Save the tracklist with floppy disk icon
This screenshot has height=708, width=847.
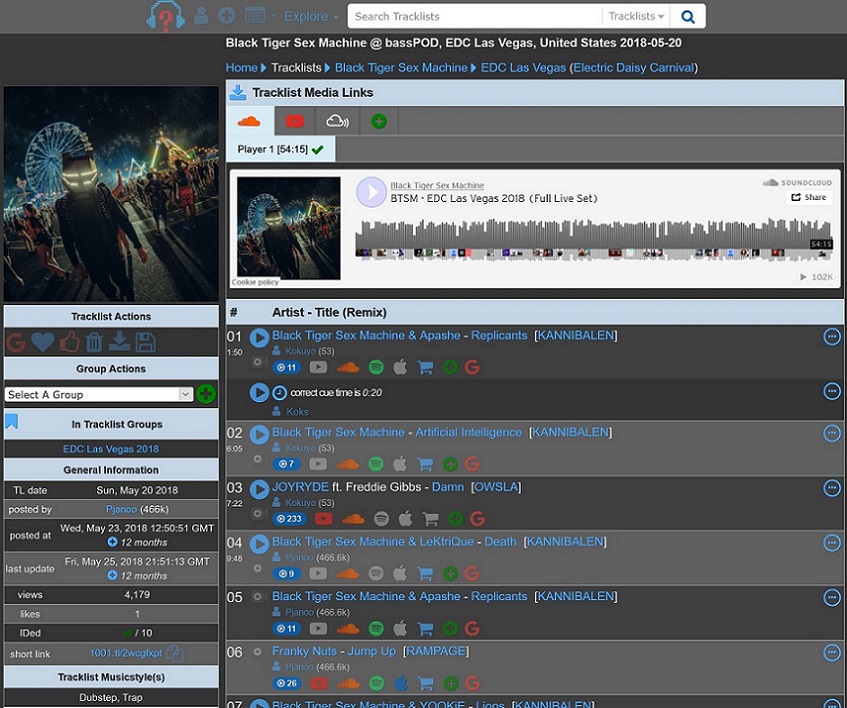tap(145, 342)
